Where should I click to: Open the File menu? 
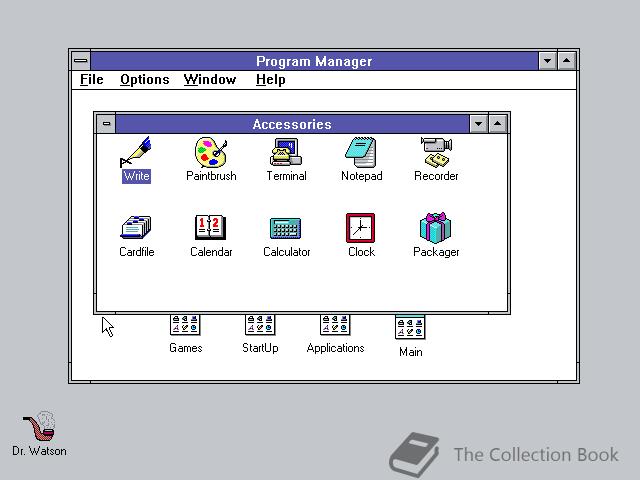91,80
